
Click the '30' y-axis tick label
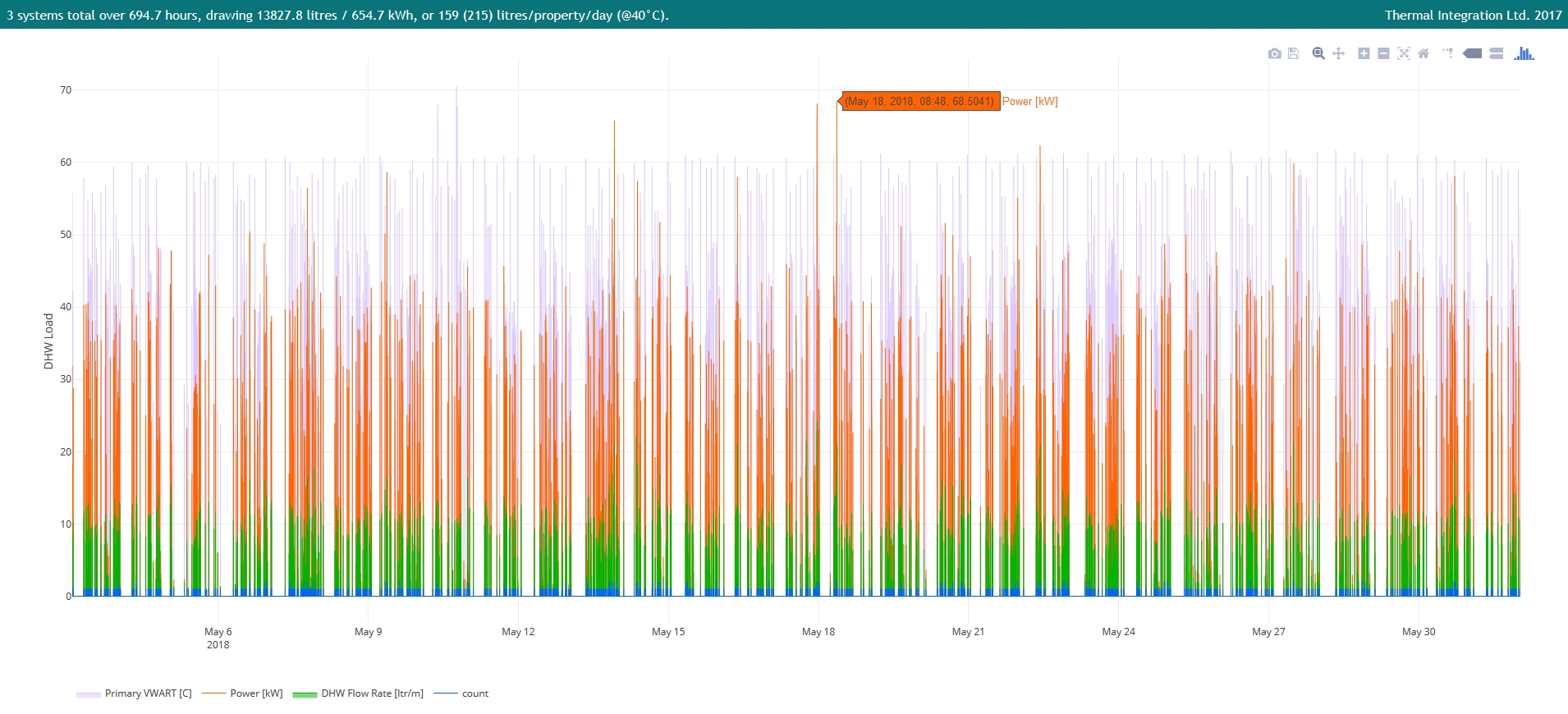[x=66, y=379]
